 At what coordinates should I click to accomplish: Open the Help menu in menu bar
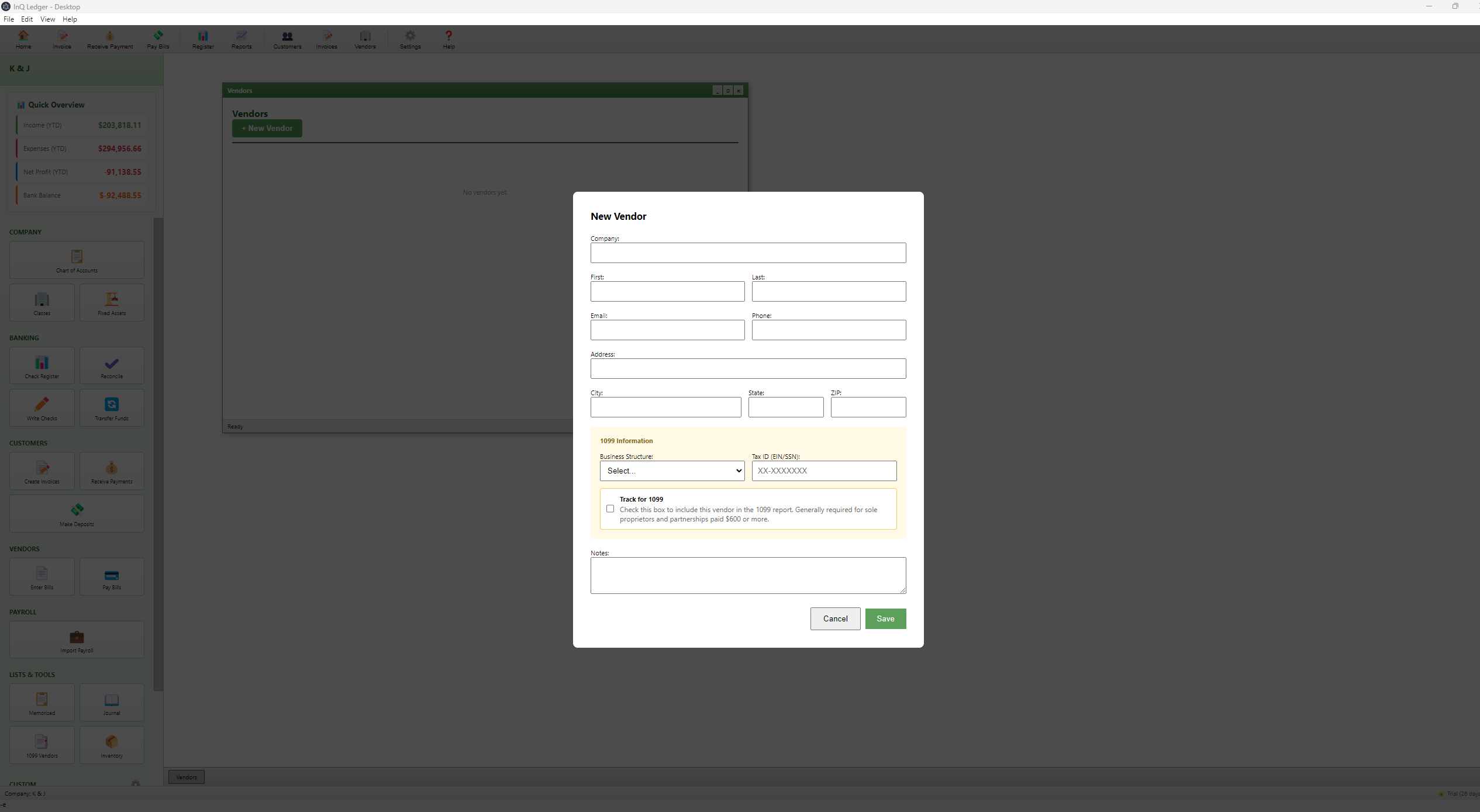click(x=70, y=19)
